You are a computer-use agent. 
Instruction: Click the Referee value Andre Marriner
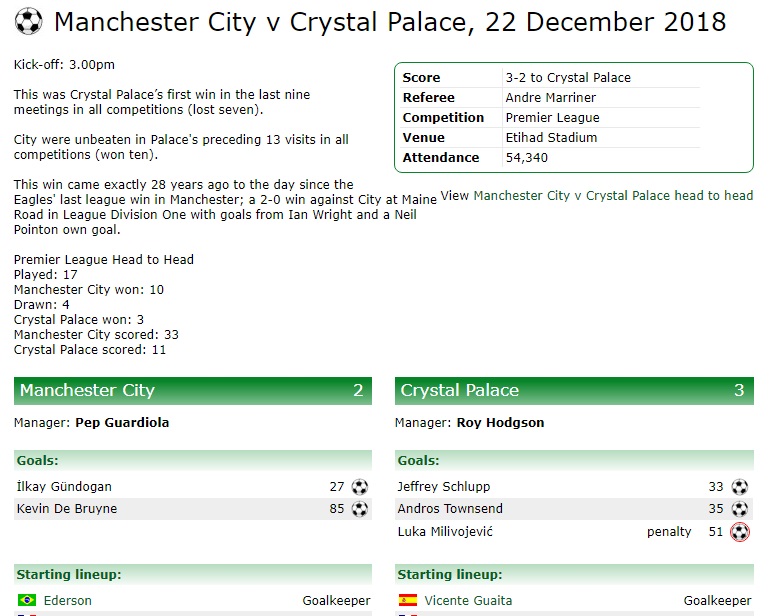(x=550, y=97)
